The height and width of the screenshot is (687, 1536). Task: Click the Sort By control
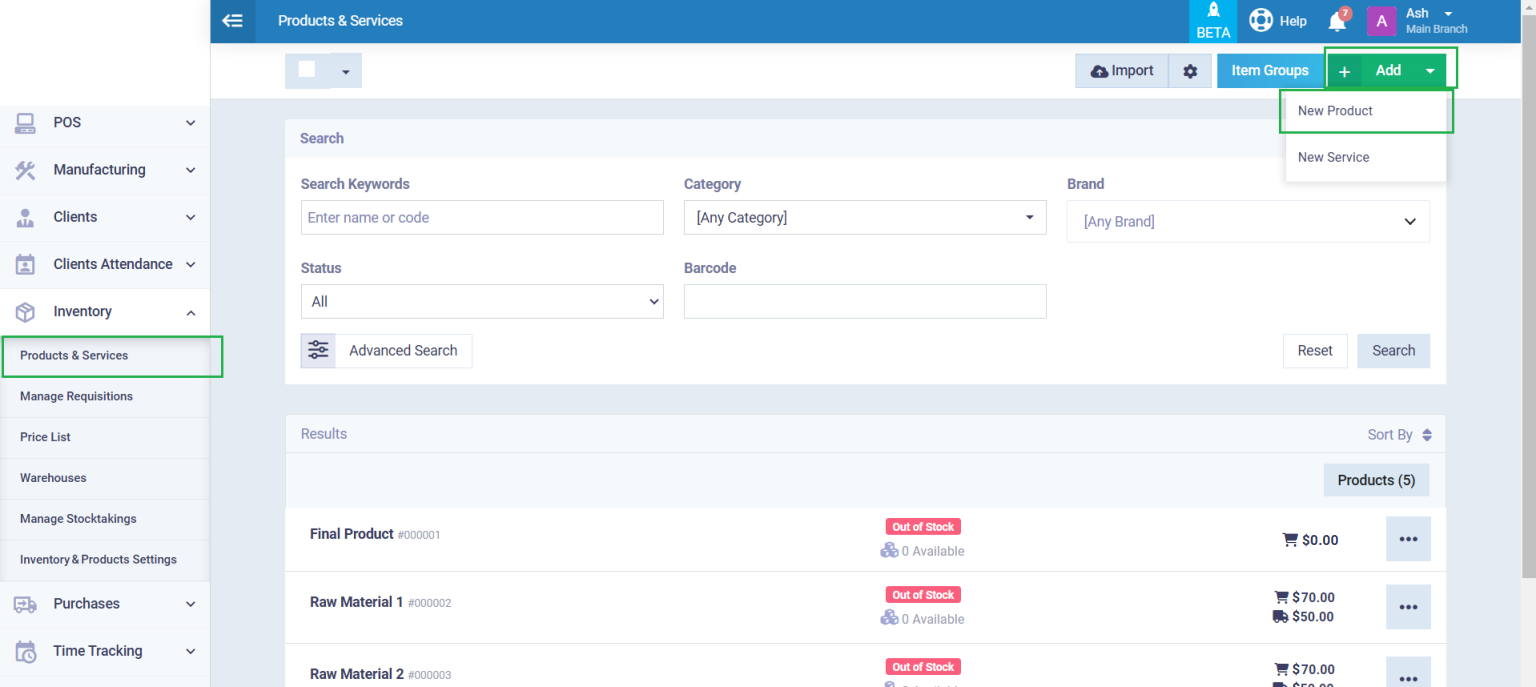click(x=1399, y=435)
